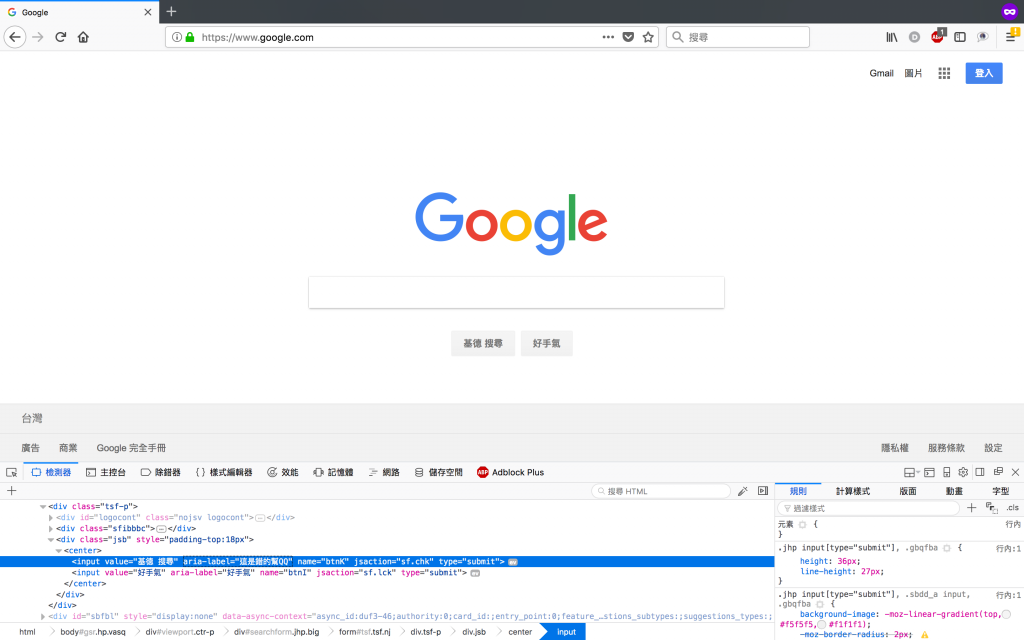Click the Adblock Plus toolbar icon

pos(938,37)
